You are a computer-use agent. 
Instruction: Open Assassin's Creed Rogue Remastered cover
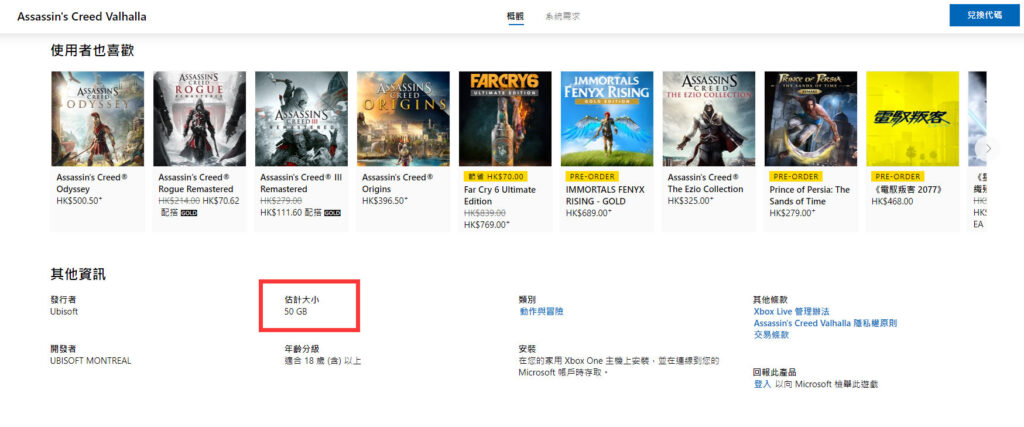pyautogui.click(x=199, y=119)
